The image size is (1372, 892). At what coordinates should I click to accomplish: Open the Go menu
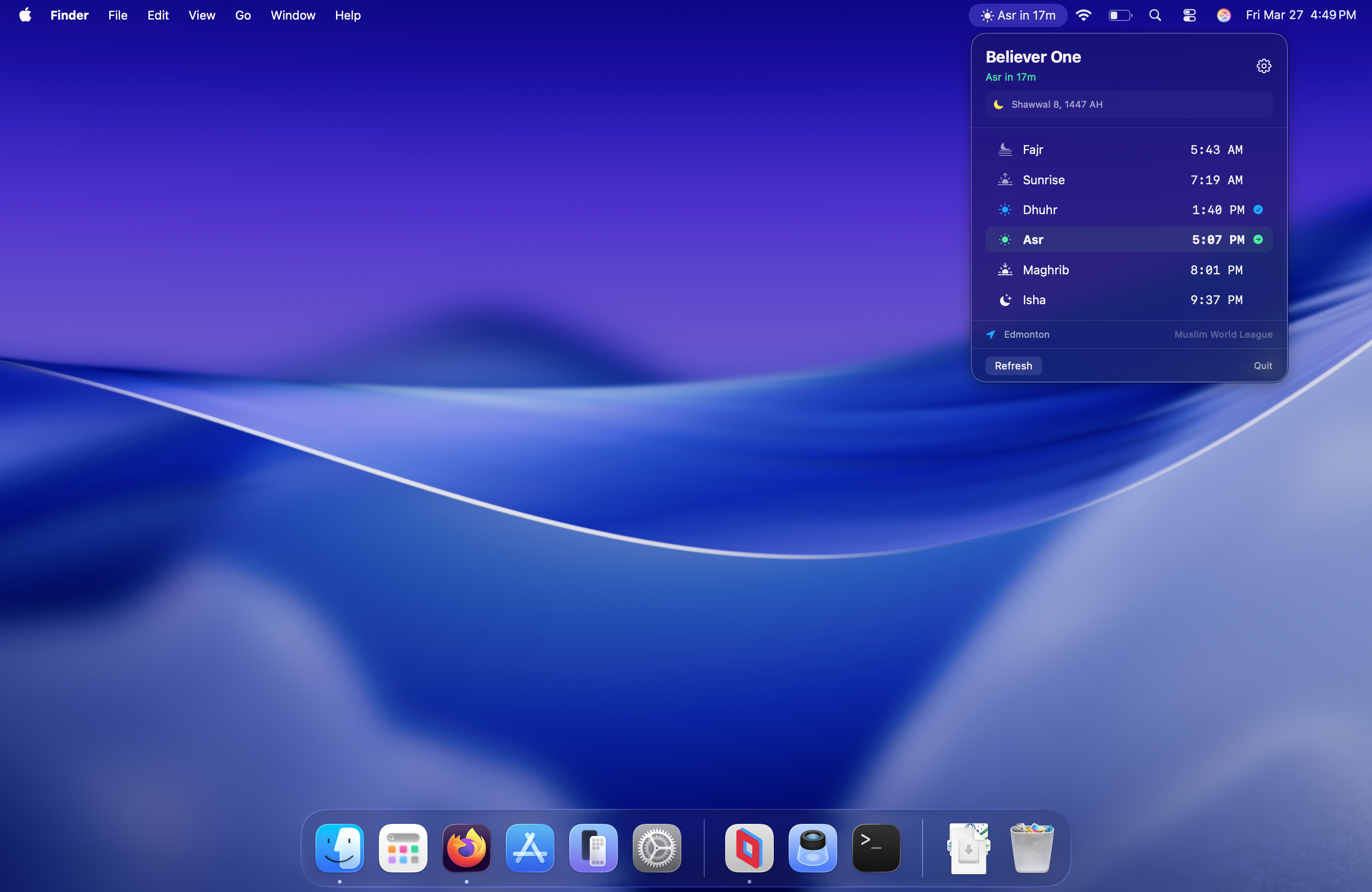243,15
